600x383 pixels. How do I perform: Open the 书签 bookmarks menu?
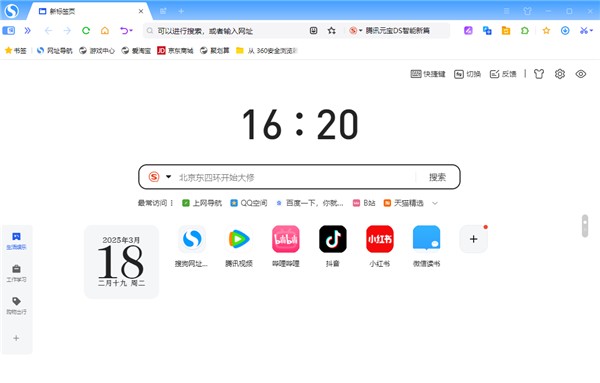pos(16,51)
